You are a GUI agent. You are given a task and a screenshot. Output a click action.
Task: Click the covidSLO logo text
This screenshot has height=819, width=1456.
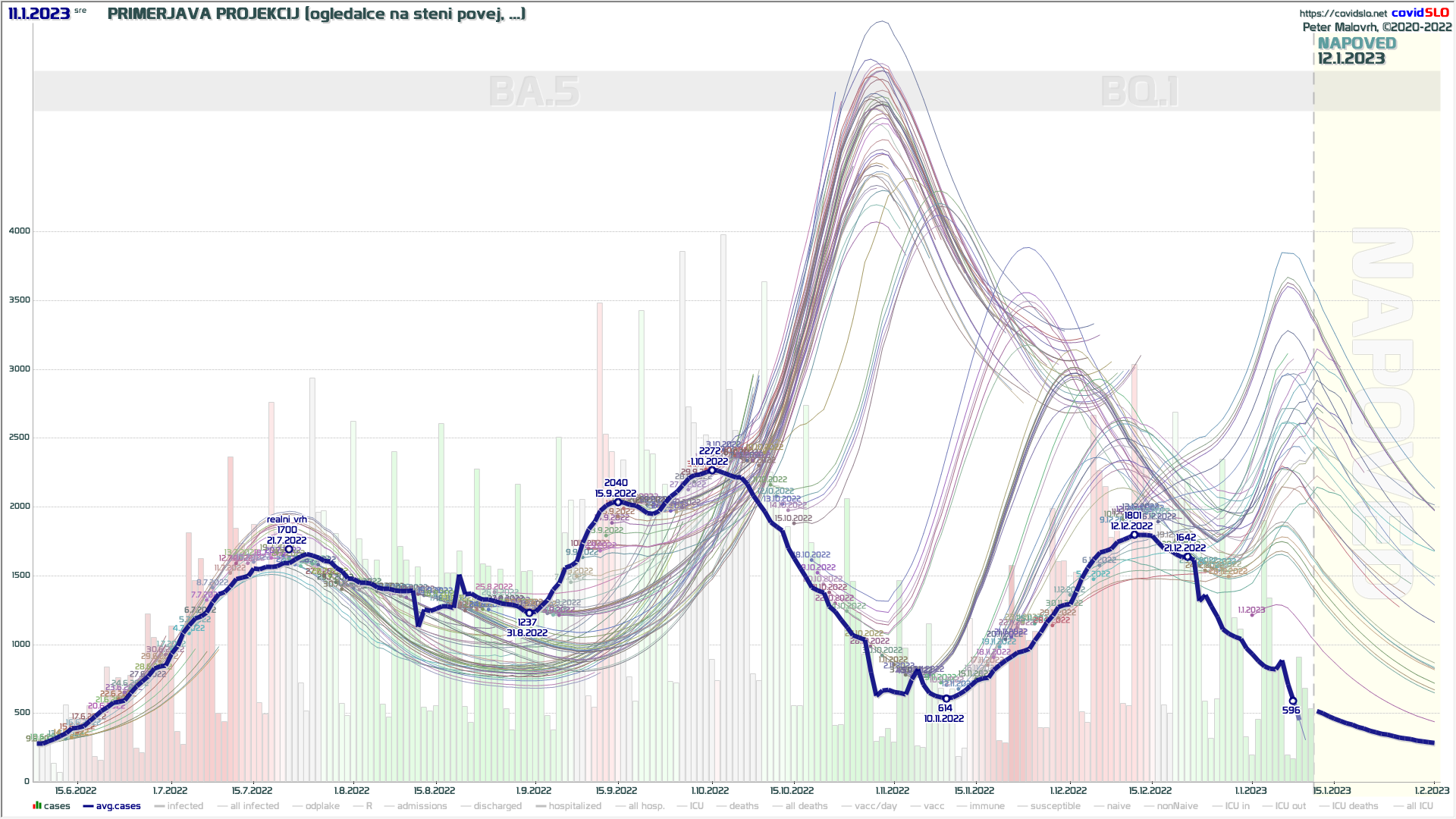1420,13
